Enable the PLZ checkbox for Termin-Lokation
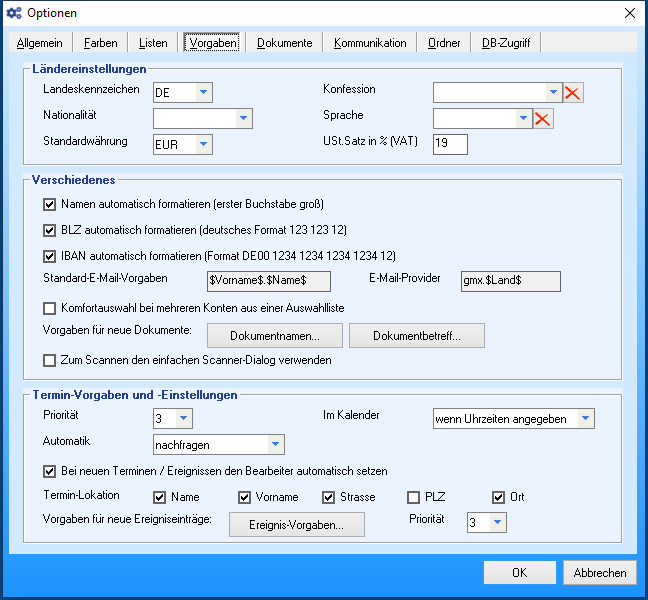Viewport: 648px width, 600px height. point(414,497)
